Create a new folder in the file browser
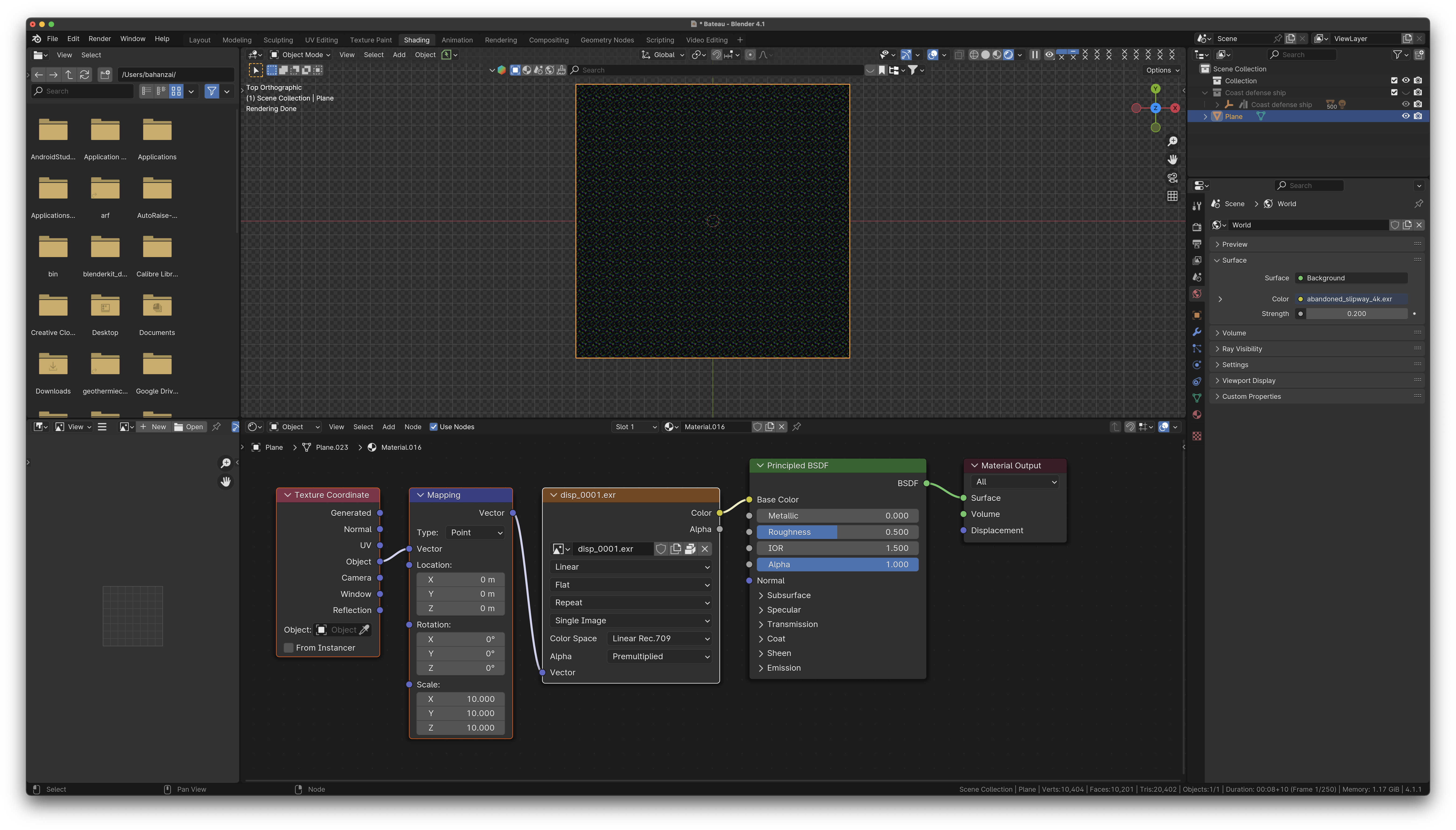The height and width of the screenshot is (830, 1456). tap(105, 75)
